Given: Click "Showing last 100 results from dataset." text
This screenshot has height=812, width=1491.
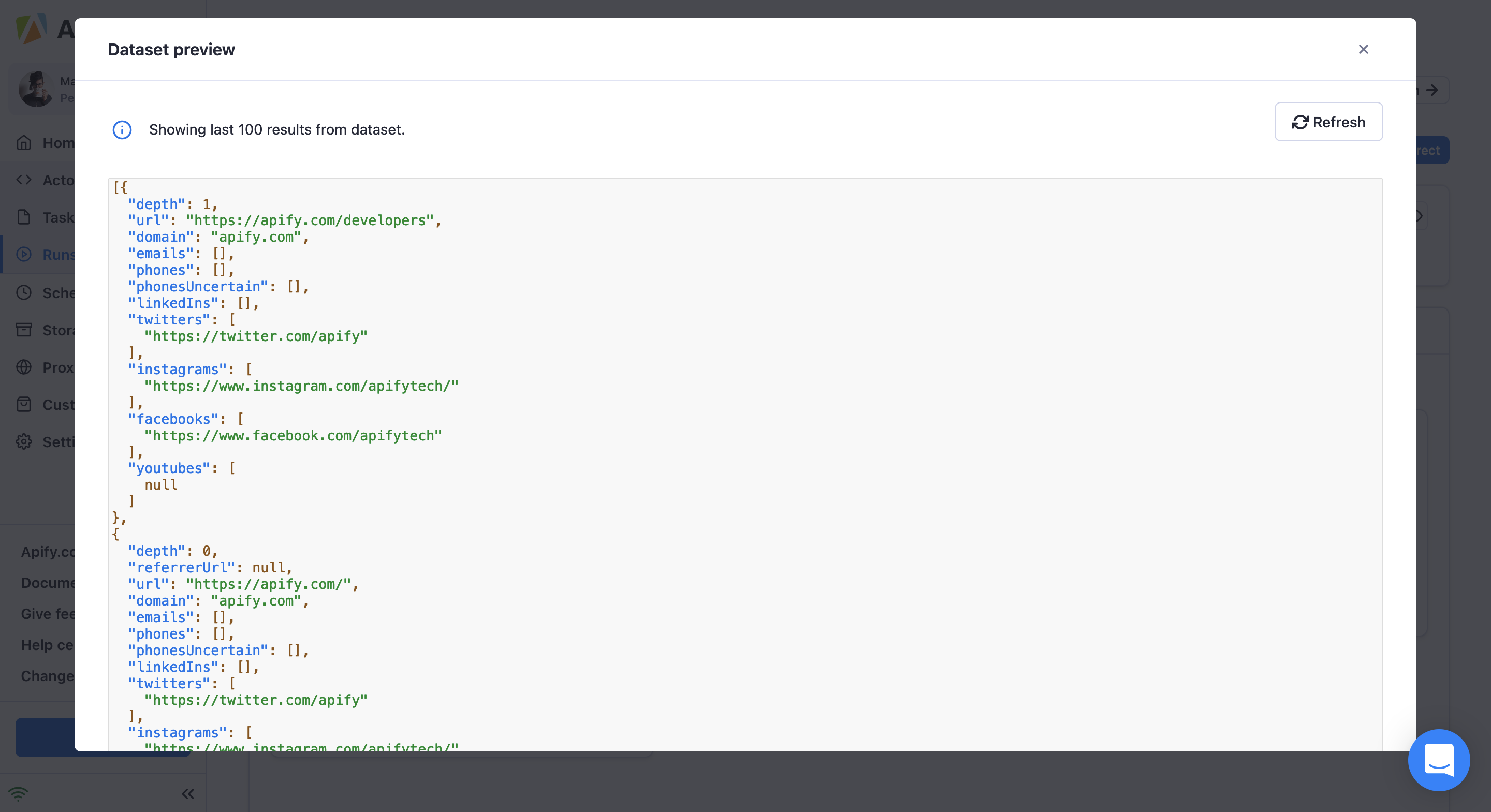Looking at the screenshot, I should coord(276,130).
